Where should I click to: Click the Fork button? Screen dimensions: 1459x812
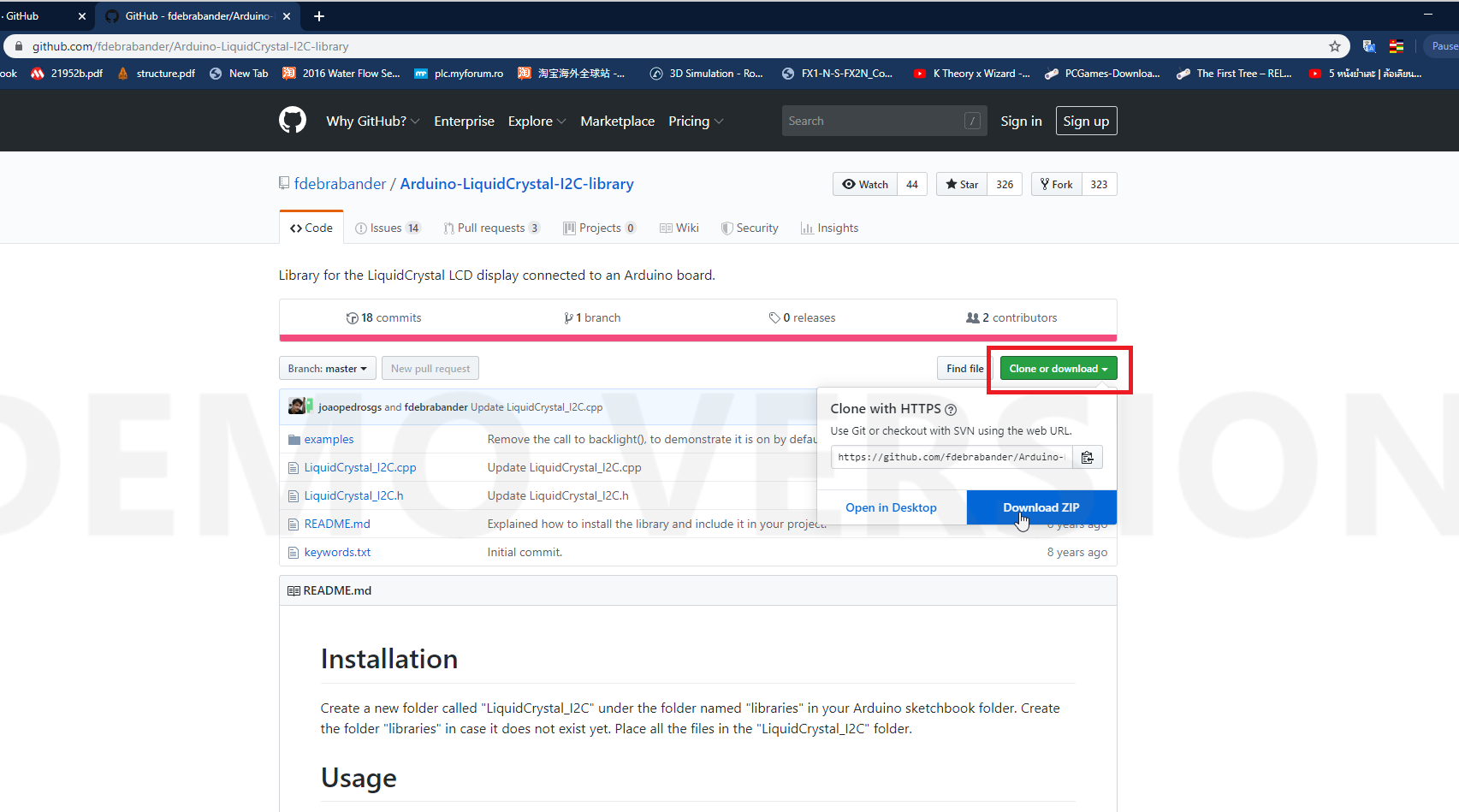click(x=1057, y=184)
